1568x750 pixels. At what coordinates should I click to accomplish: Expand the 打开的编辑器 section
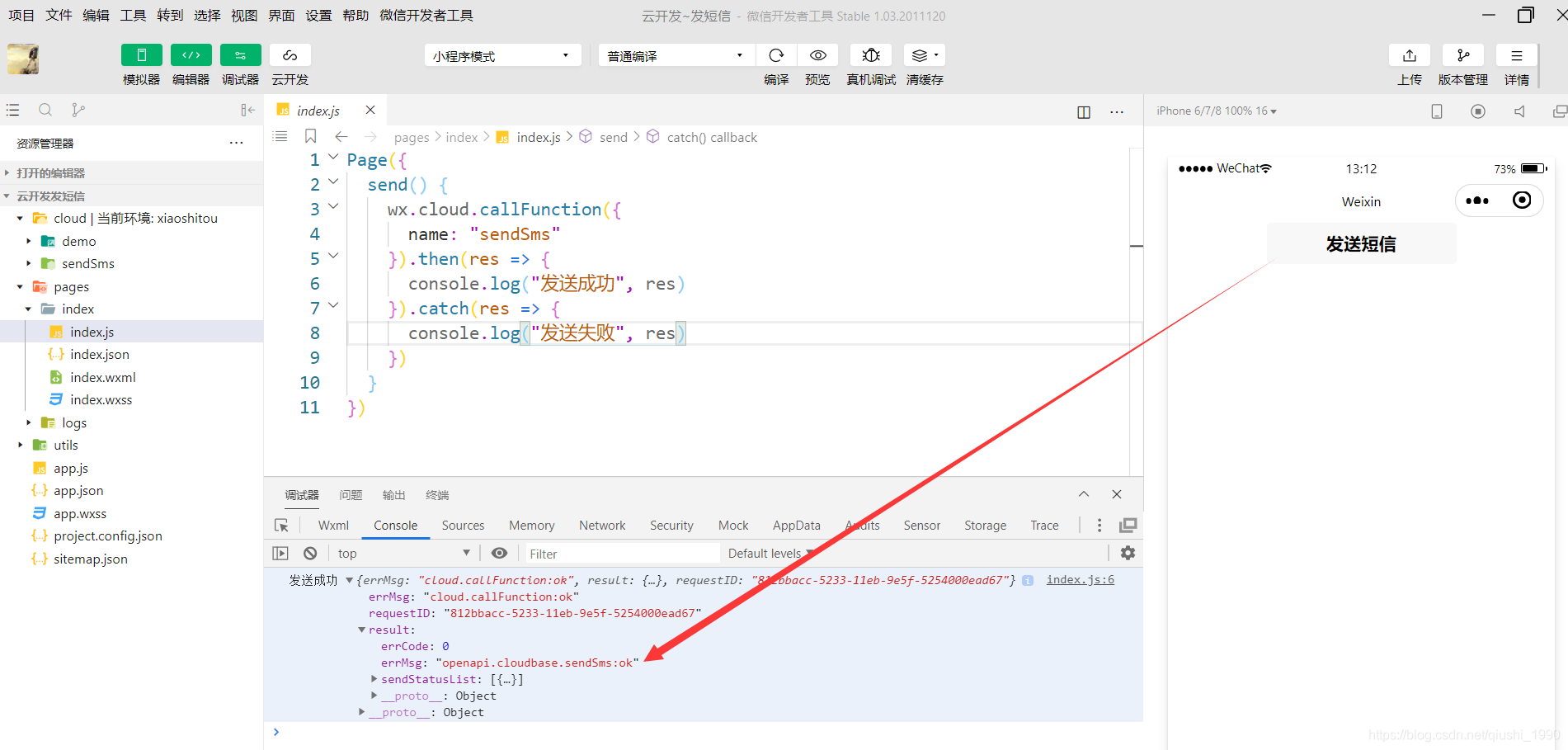(132, 172)
